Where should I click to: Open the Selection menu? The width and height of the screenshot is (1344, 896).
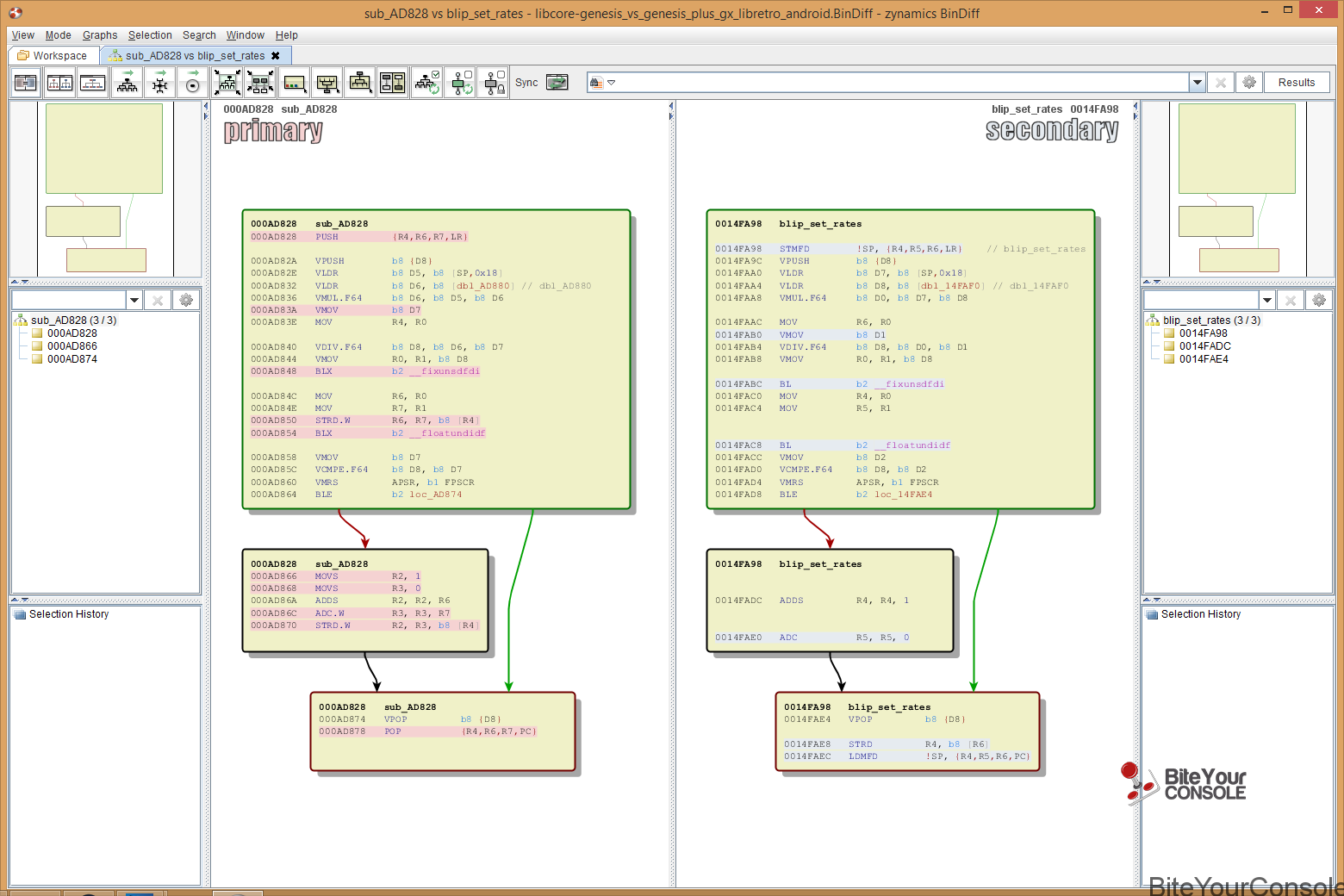150,35
